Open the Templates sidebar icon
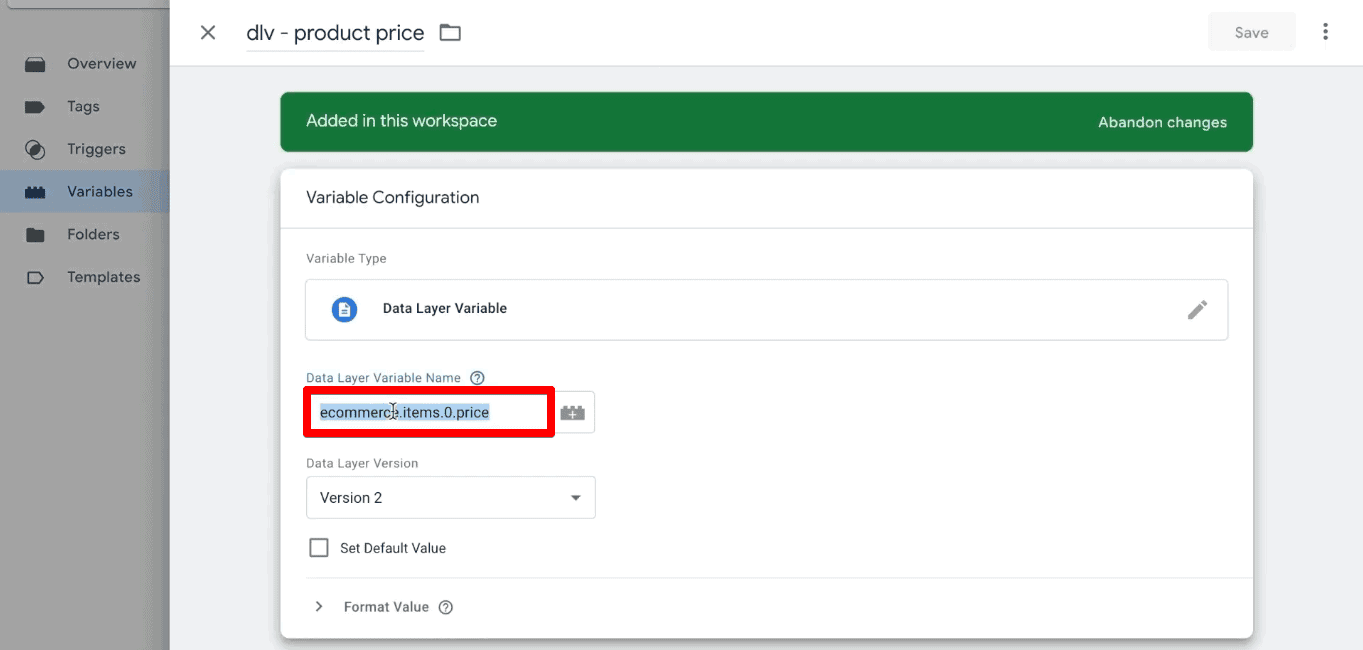This screenshot has height=650, width=1363. click(35, 277)
